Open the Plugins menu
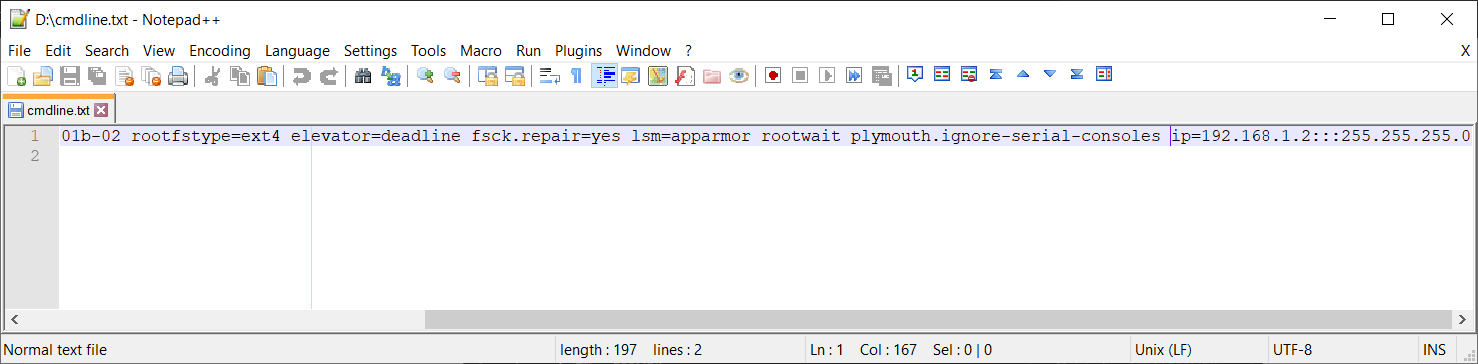Screen dimensions: 1478x364 579,51
